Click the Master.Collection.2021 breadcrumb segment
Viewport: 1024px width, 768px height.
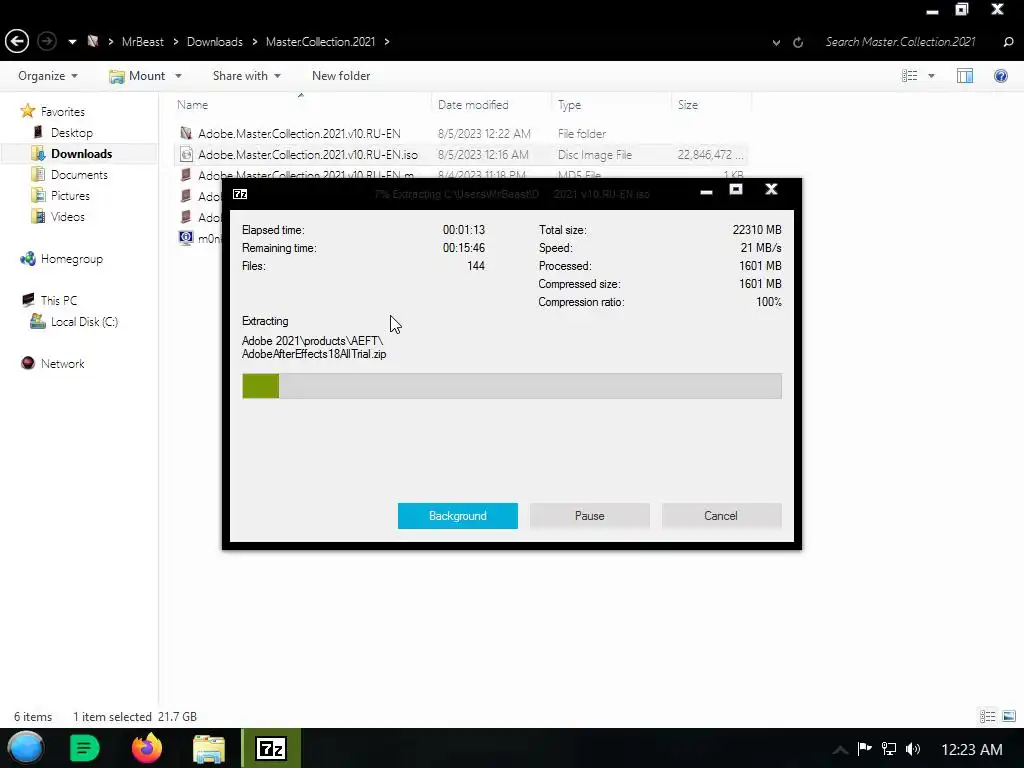click(320, 42)
